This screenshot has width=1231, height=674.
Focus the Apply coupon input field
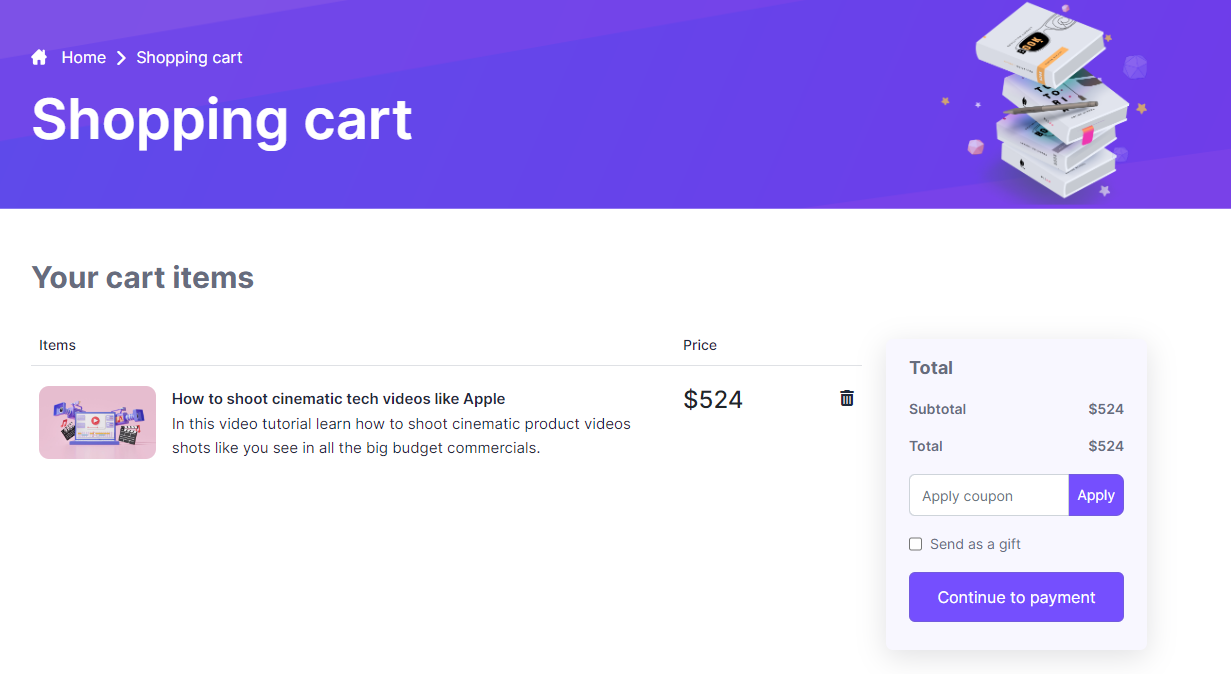coord(988,495)
